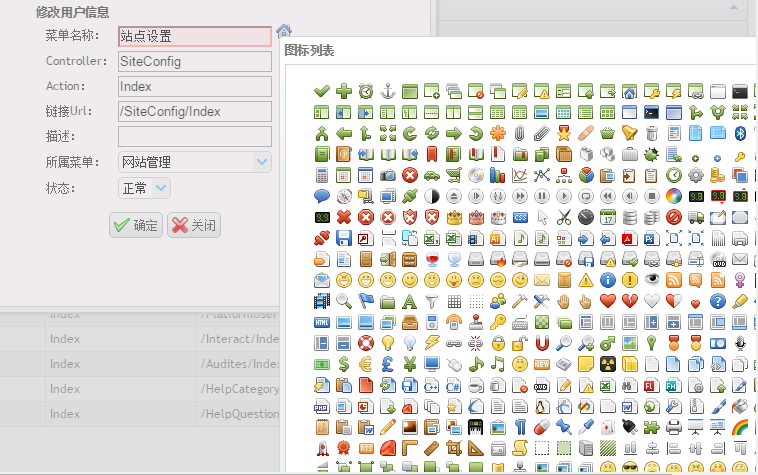Select the printer icon
The image size is (758, 475).
click(x=674, y=427)
